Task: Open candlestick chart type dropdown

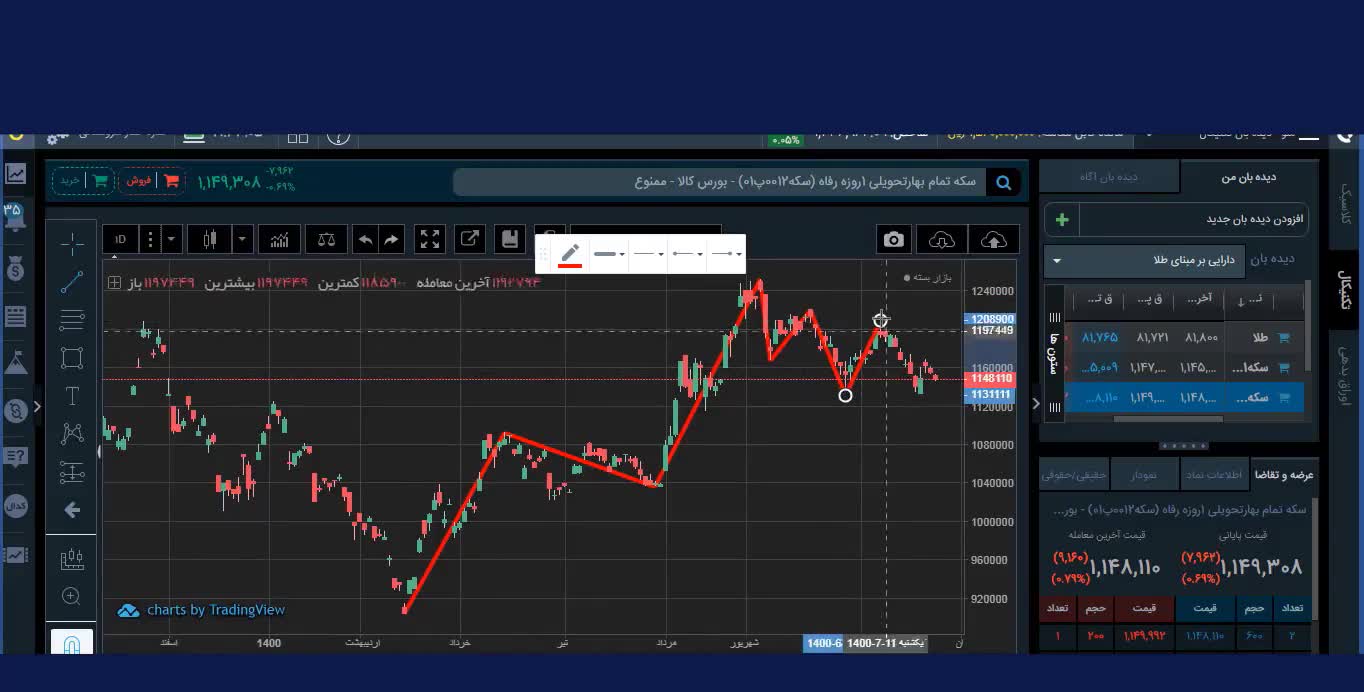Action: [x=242, y=240]
